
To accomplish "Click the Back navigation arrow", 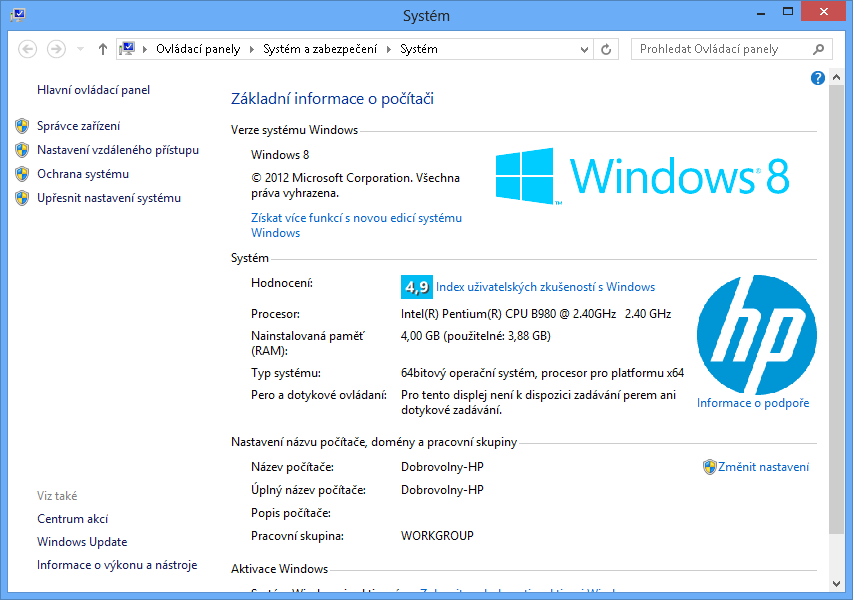I will 27,50.
